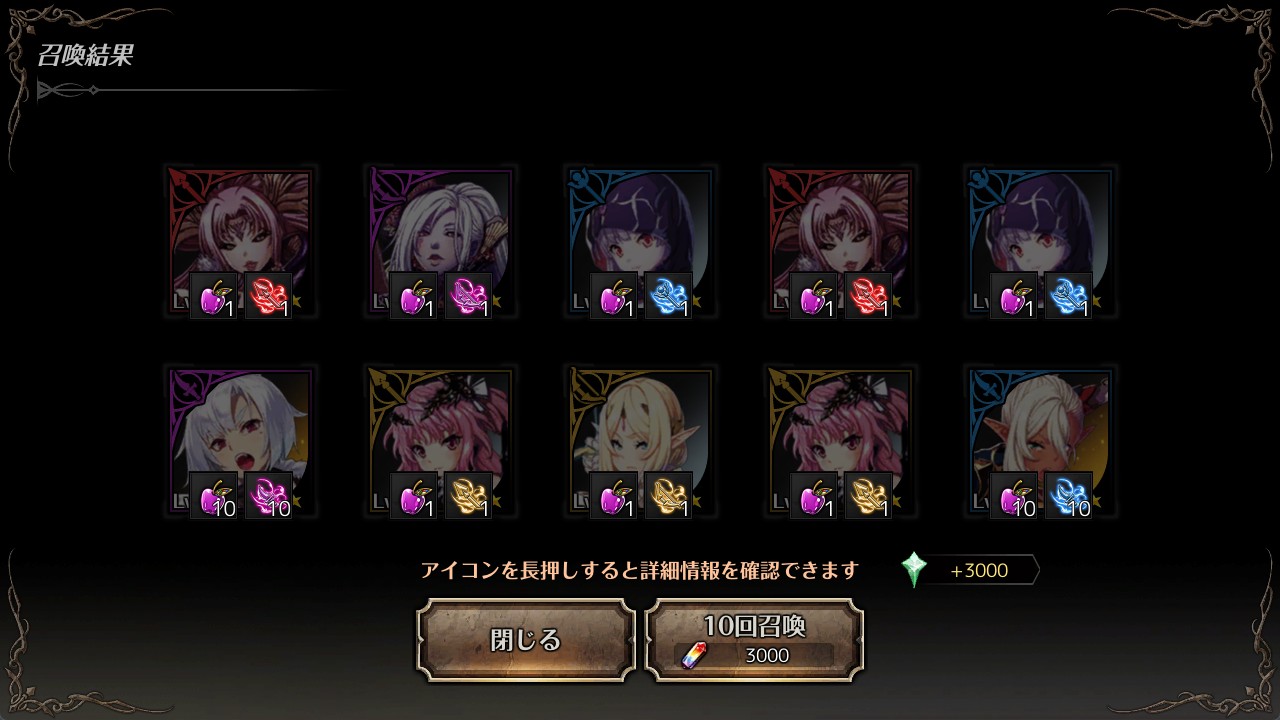Screen dimensions: 1280x720
Task: Click the green gem currency icon
Action: pyautogui.click(x=914, y=570)
